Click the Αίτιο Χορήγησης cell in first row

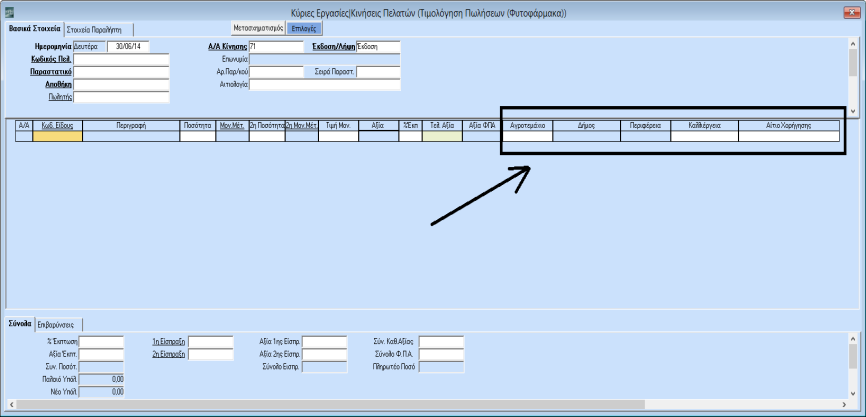[789, 136]
